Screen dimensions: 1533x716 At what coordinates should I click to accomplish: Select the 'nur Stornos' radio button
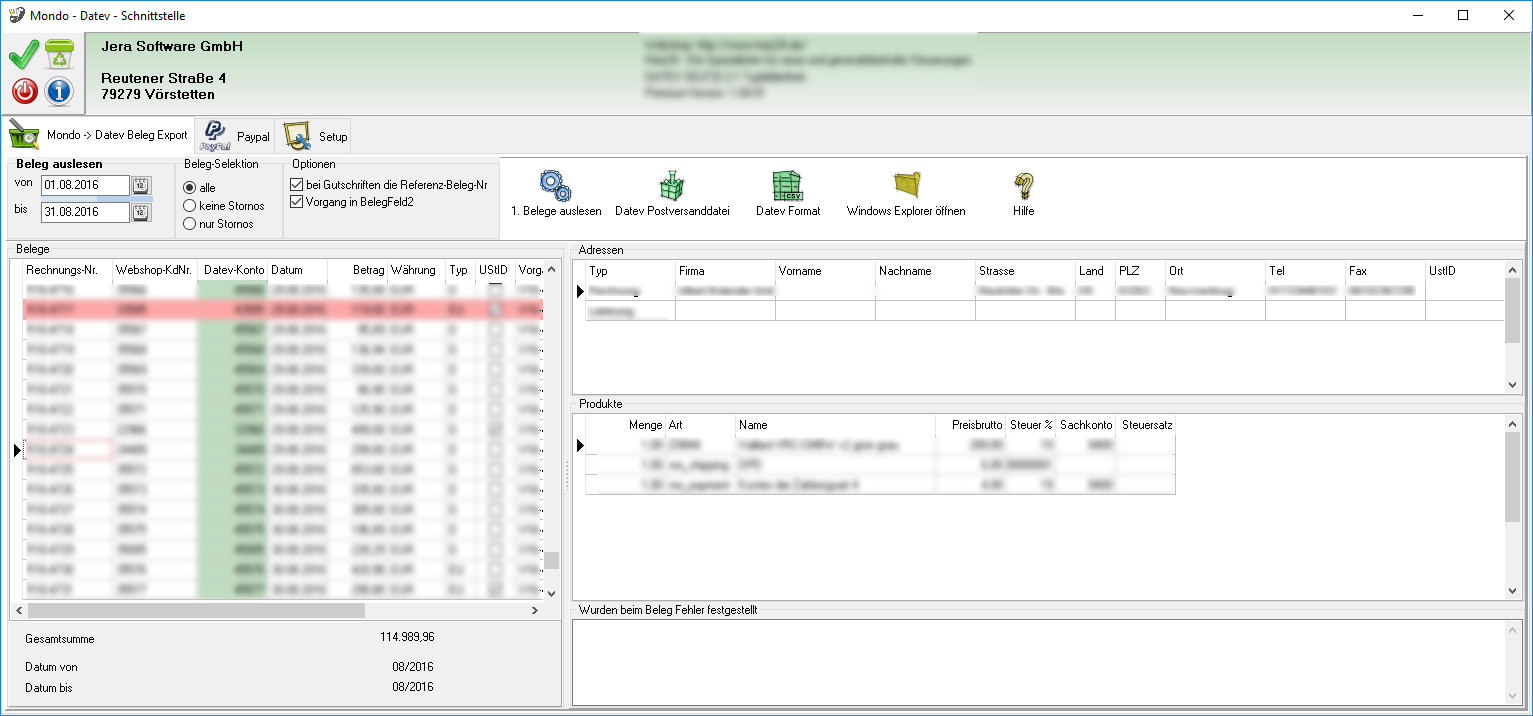coord(189,224)
